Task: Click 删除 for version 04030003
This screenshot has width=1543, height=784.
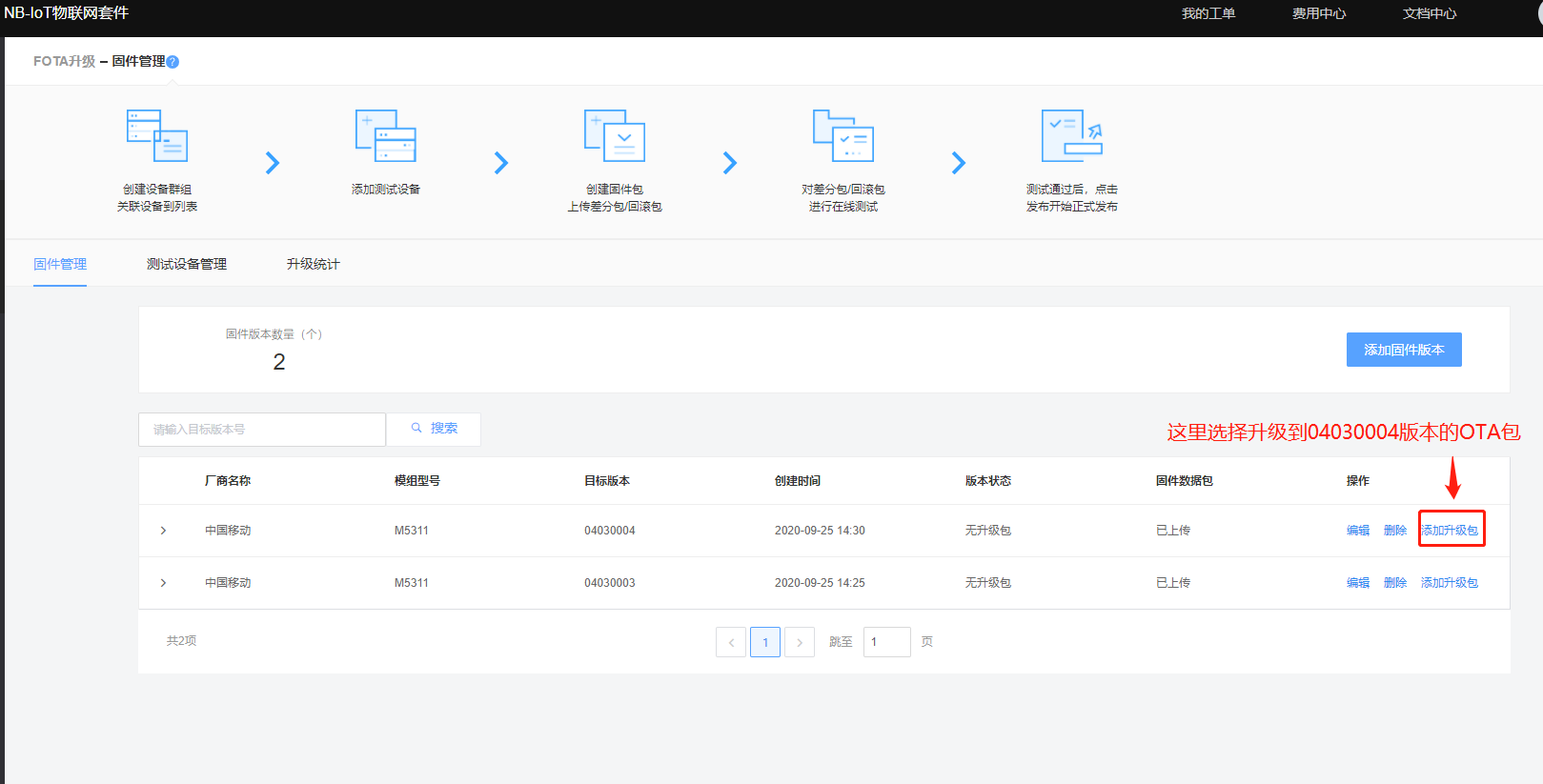Action: click(1395, 583)
